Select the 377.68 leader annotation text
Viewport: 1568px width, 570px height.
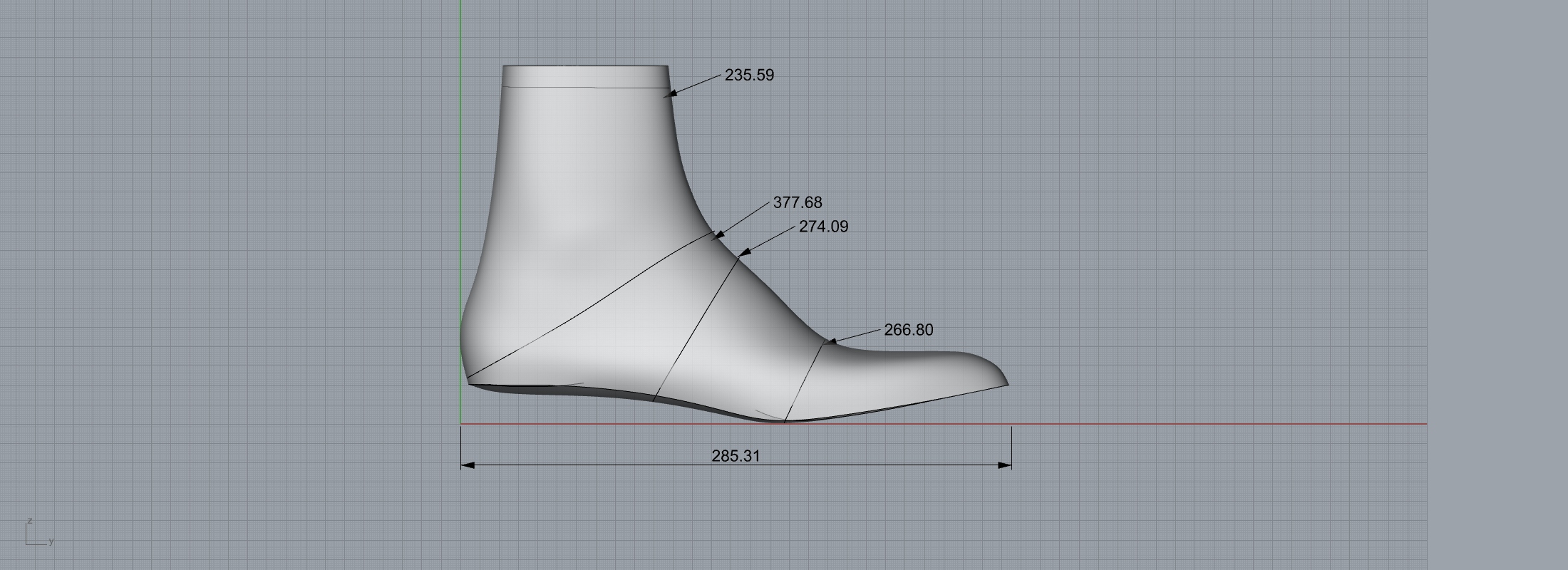pos(798,202)
